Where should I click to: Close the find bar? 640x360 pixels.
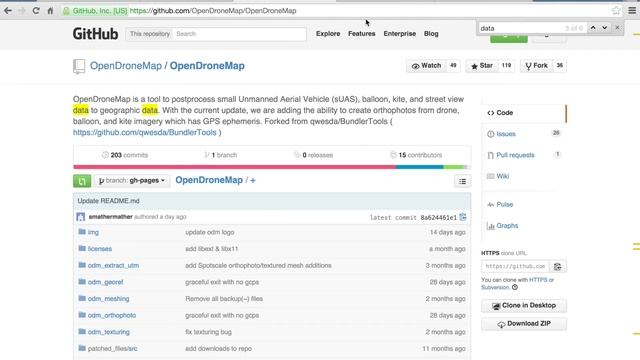pos(617,28)
